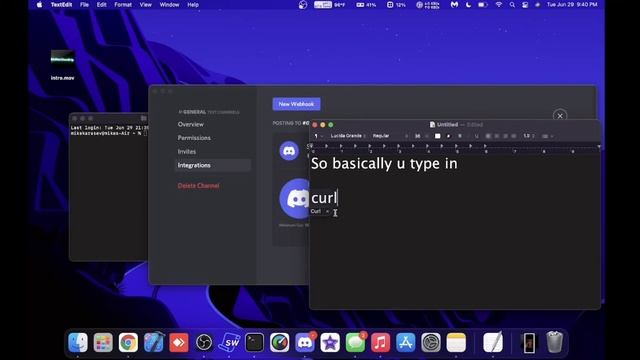This screenshot has width=640, height=360.
Task: Open the text highlight color button
Action: [x=448, y=136]
